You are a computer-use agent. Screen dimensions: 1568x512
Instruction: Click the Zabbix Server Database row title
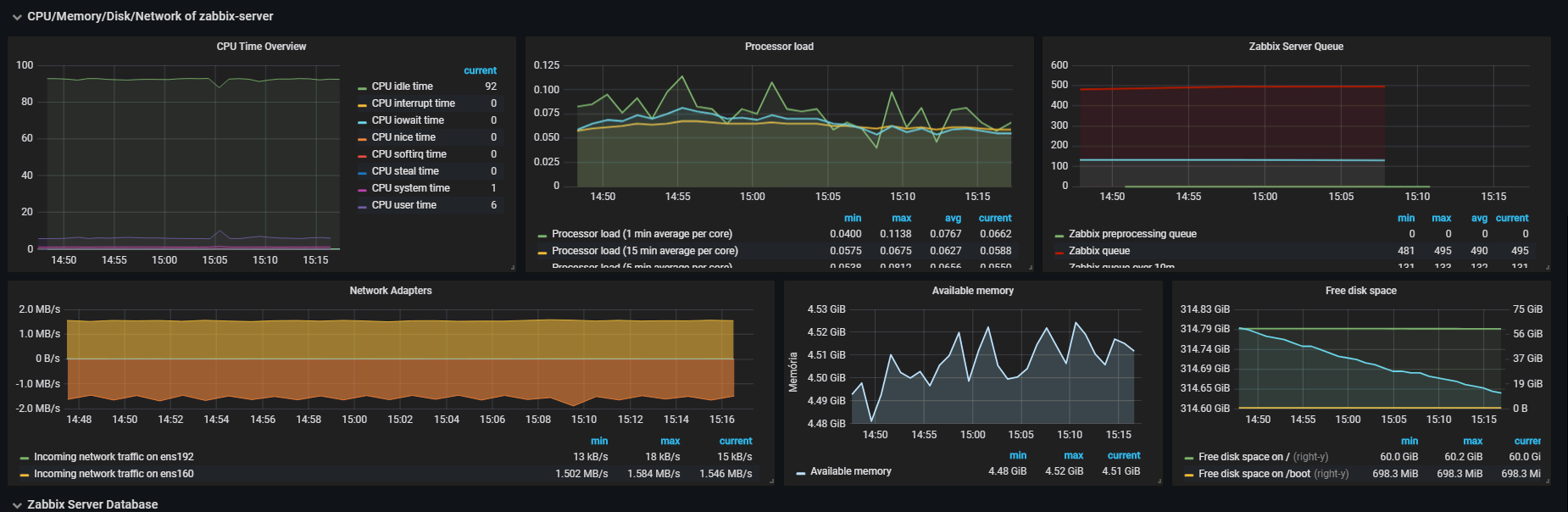pos(92,504)
